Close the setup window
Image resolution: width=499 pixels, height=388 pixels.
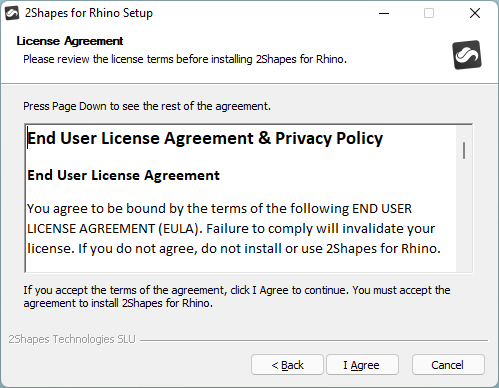475,13
